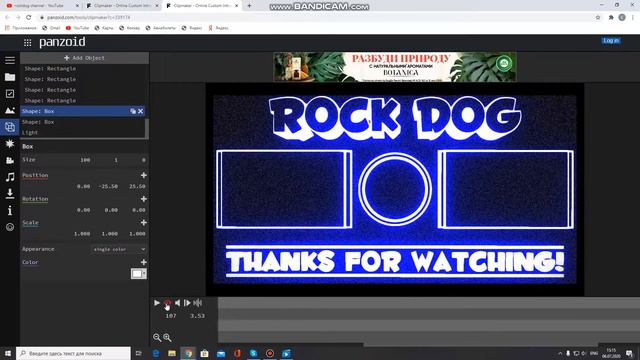This screenshot has width=640, height=360.
Task: Add keyframe with Position plus icon
Action: click(x=144, y=175)
